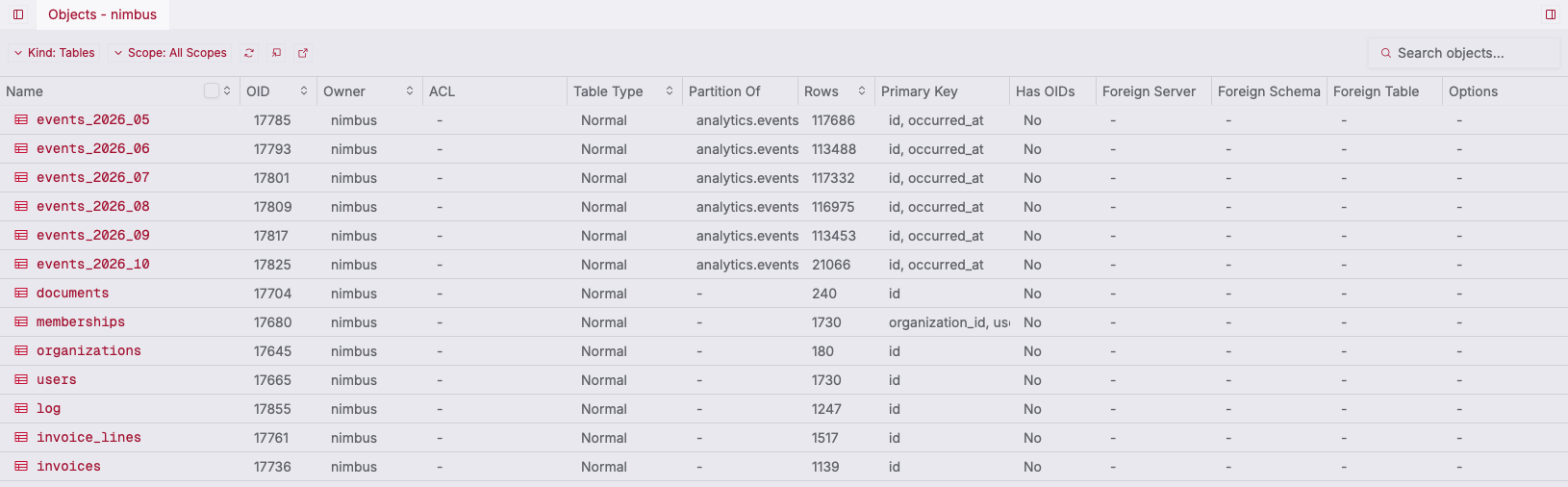Select row count 21066
Screen dimensions: 1568x487
[831, 265]
